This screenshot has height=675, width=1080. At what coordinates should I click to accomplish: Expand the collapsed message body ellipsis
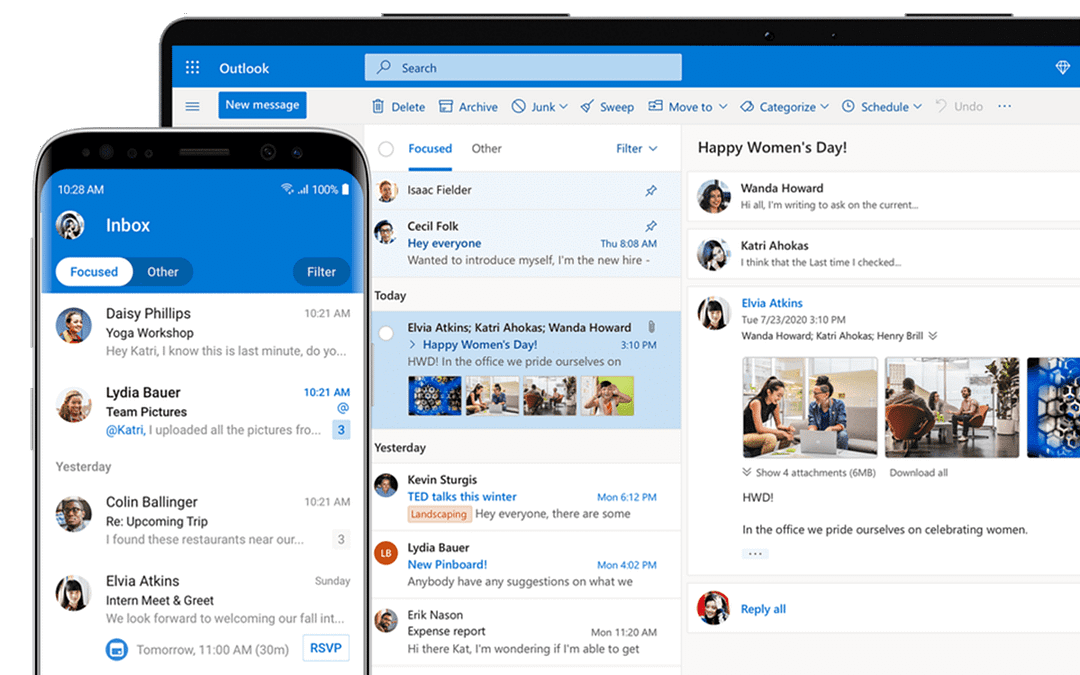pos(755,553)
